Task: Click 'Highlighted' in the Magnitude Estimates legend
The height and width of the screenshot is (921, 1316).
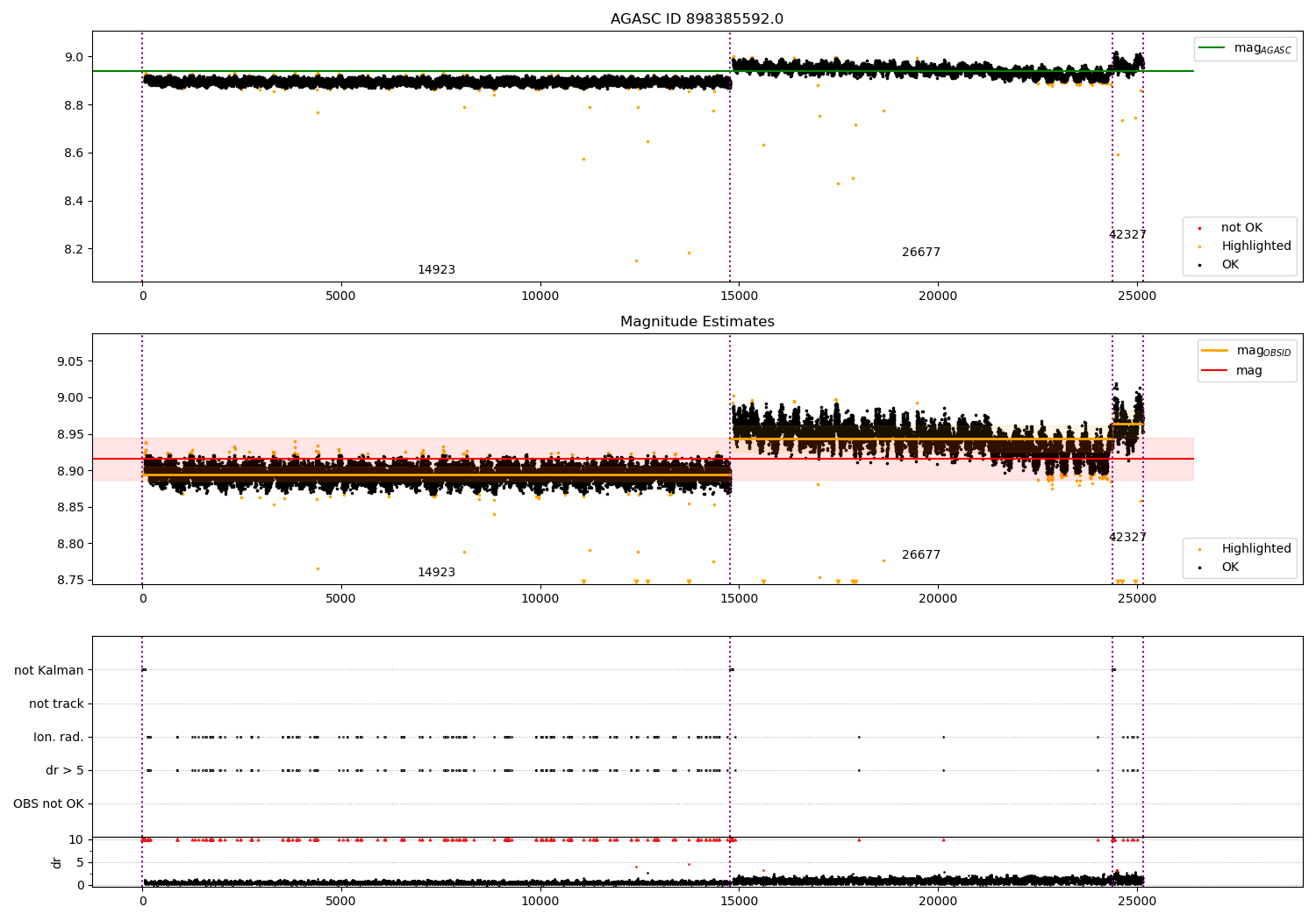Action: [x=1256, y=549]
